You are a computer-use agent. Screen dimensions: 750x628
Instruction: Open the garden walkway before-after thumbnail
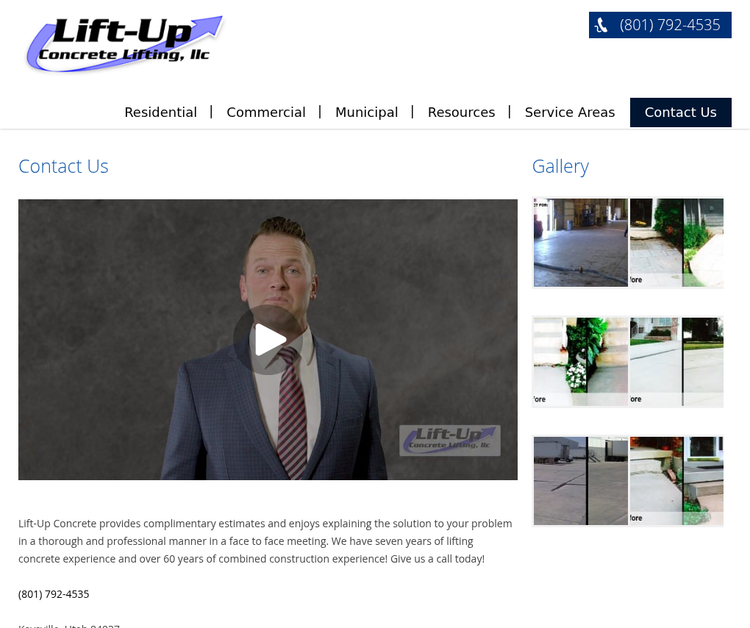point(676,242)
